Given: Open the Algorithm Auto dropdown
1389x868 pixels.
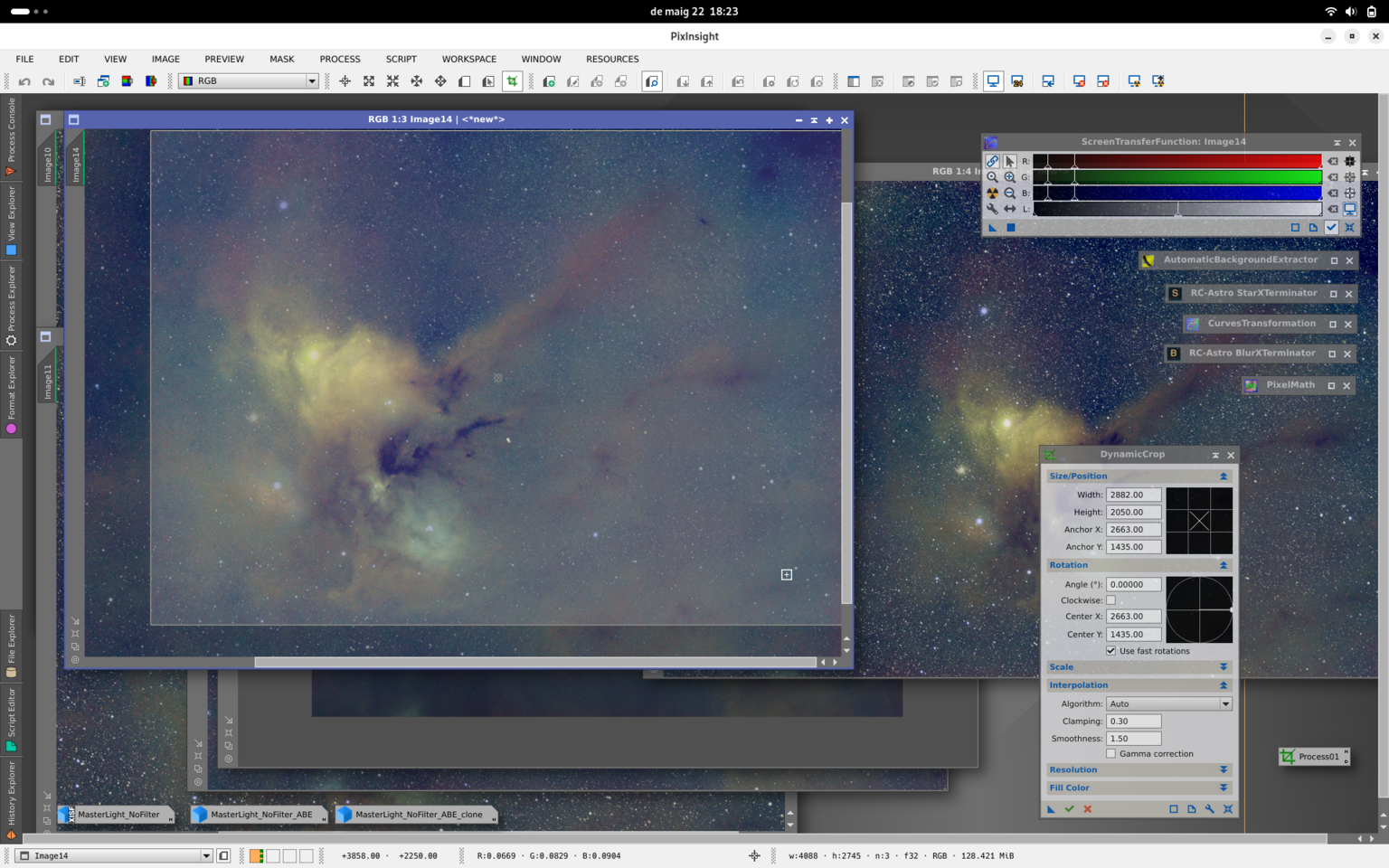Looking at the screenshot, I should click(x=1169, y=703).
